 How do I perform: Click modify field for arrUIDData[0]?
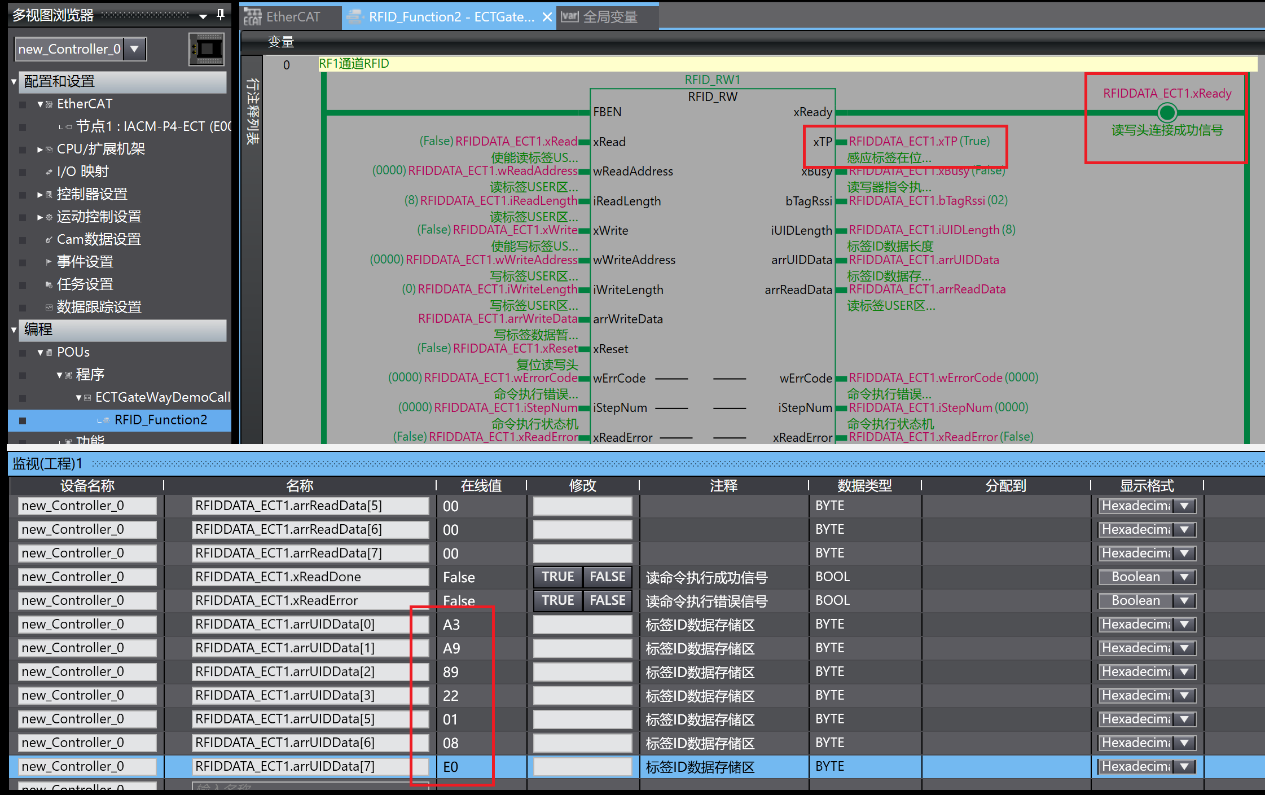click(582, 625)
